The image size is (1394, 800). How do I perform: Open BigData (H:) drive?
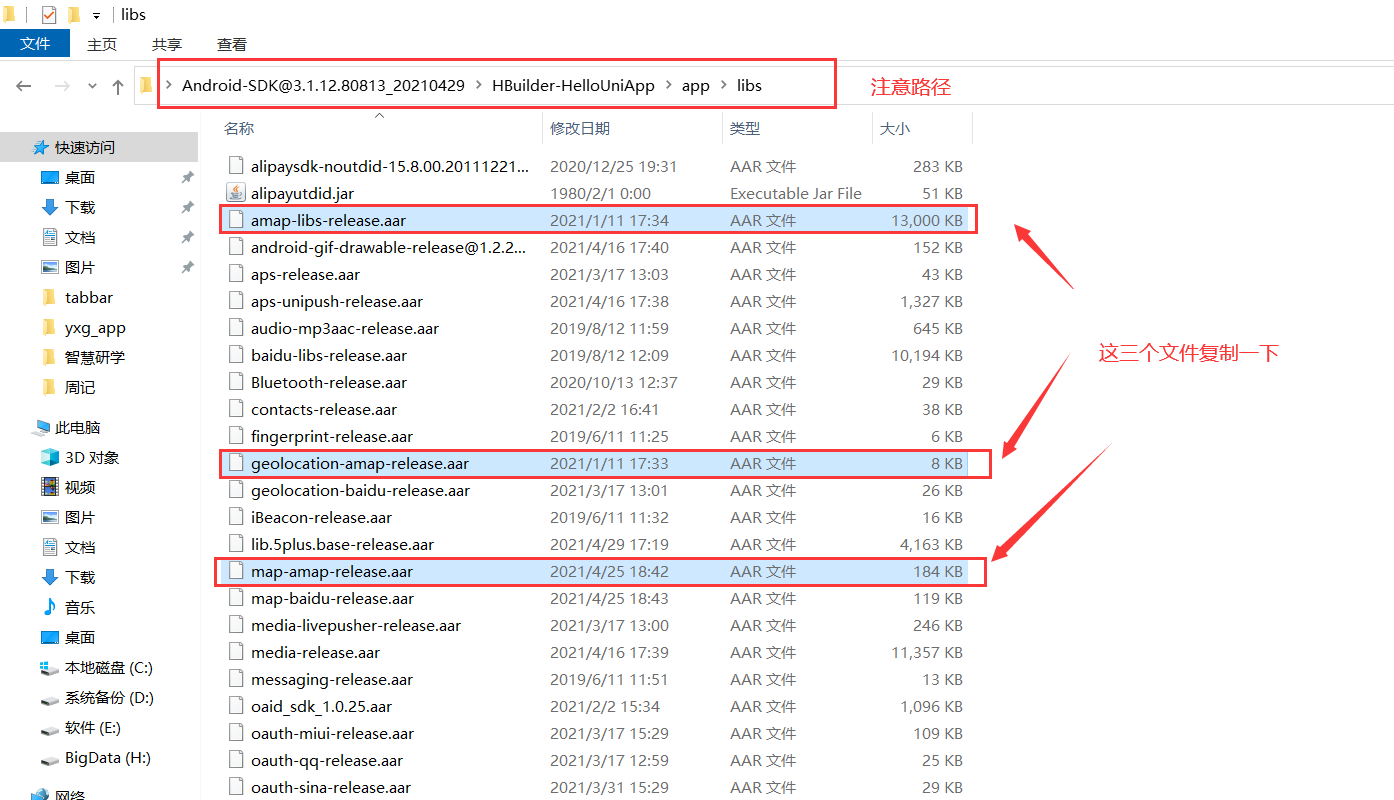(108, 757)
